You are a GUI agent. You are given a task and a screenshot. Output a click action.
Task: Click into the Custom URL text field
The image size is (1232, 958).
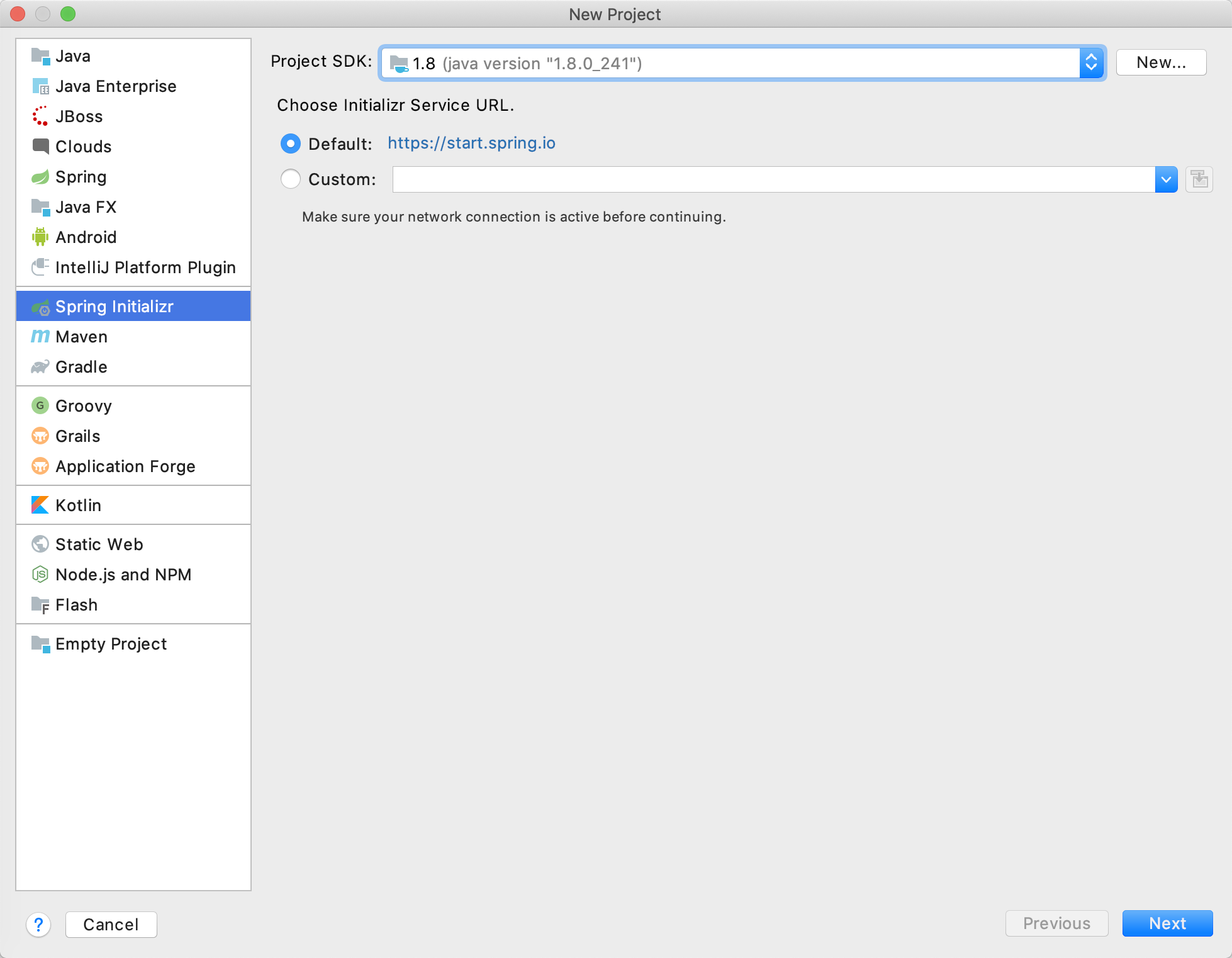(773, 179)
